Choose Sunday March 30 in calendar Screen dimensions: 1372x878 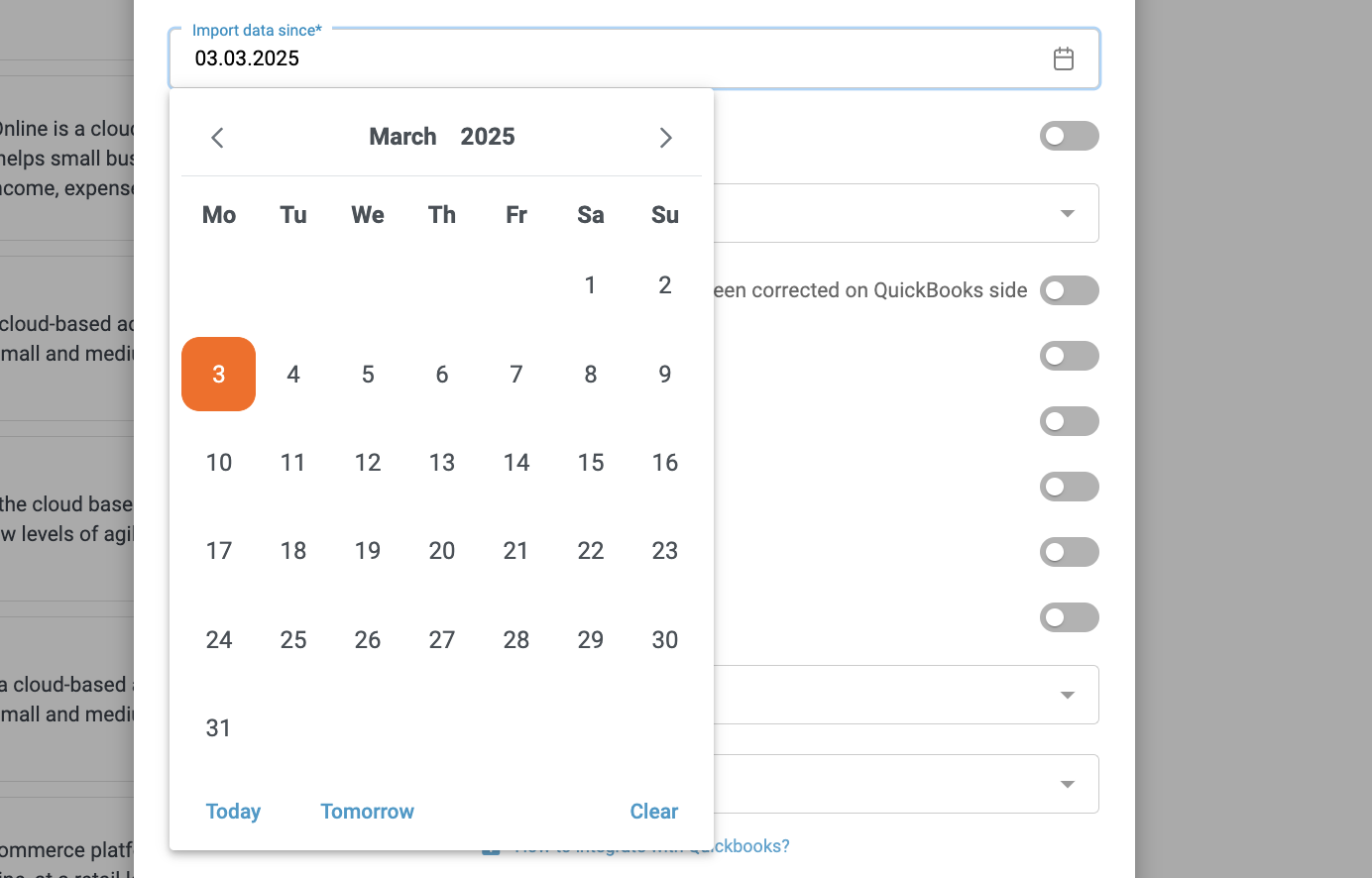click(x=665, y=640)
